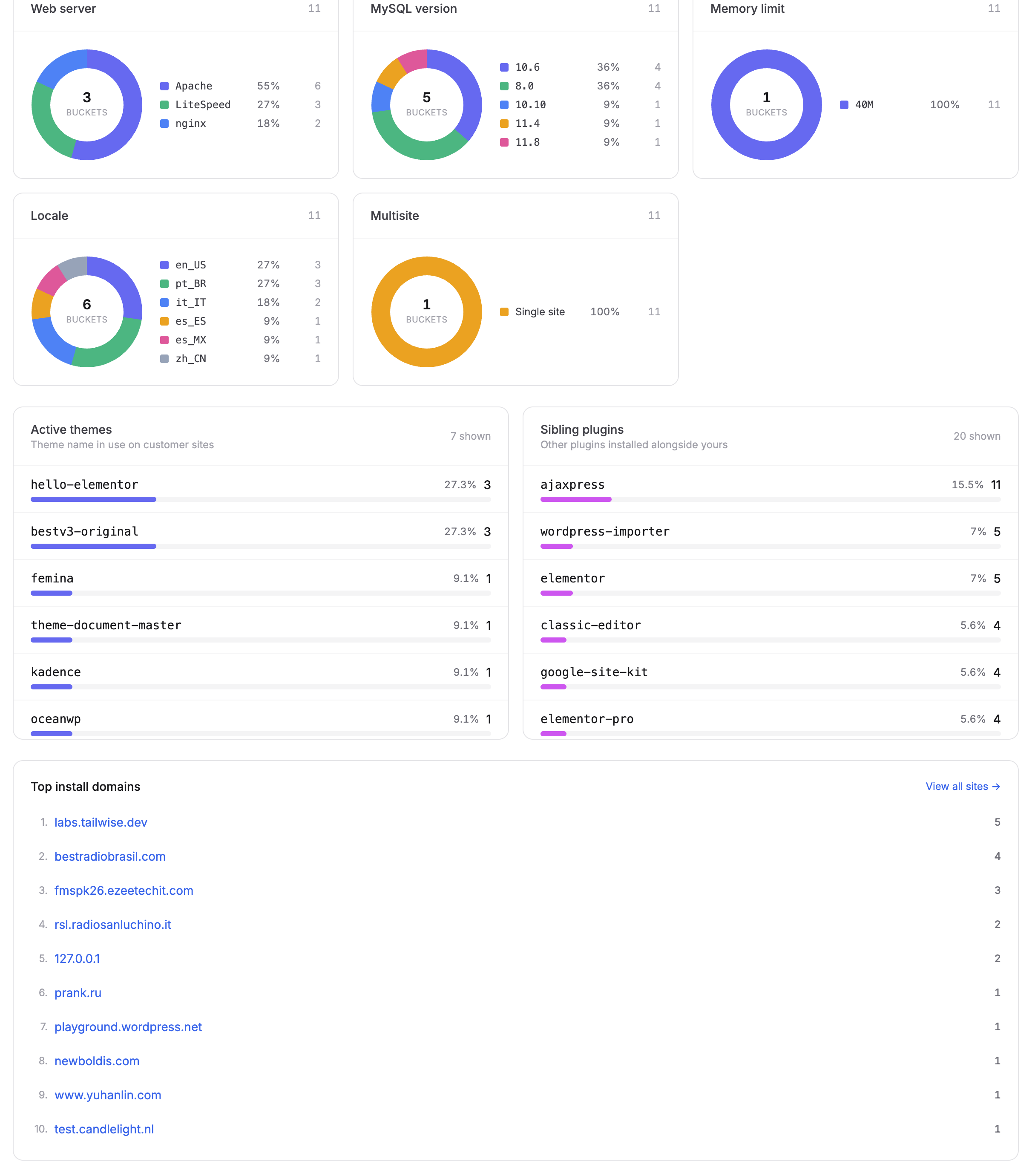Image resolution: width=1035 pixels, height=1176 pixels.
Task: Select the elementor-pro plugin name
Action: click(587, 719)
